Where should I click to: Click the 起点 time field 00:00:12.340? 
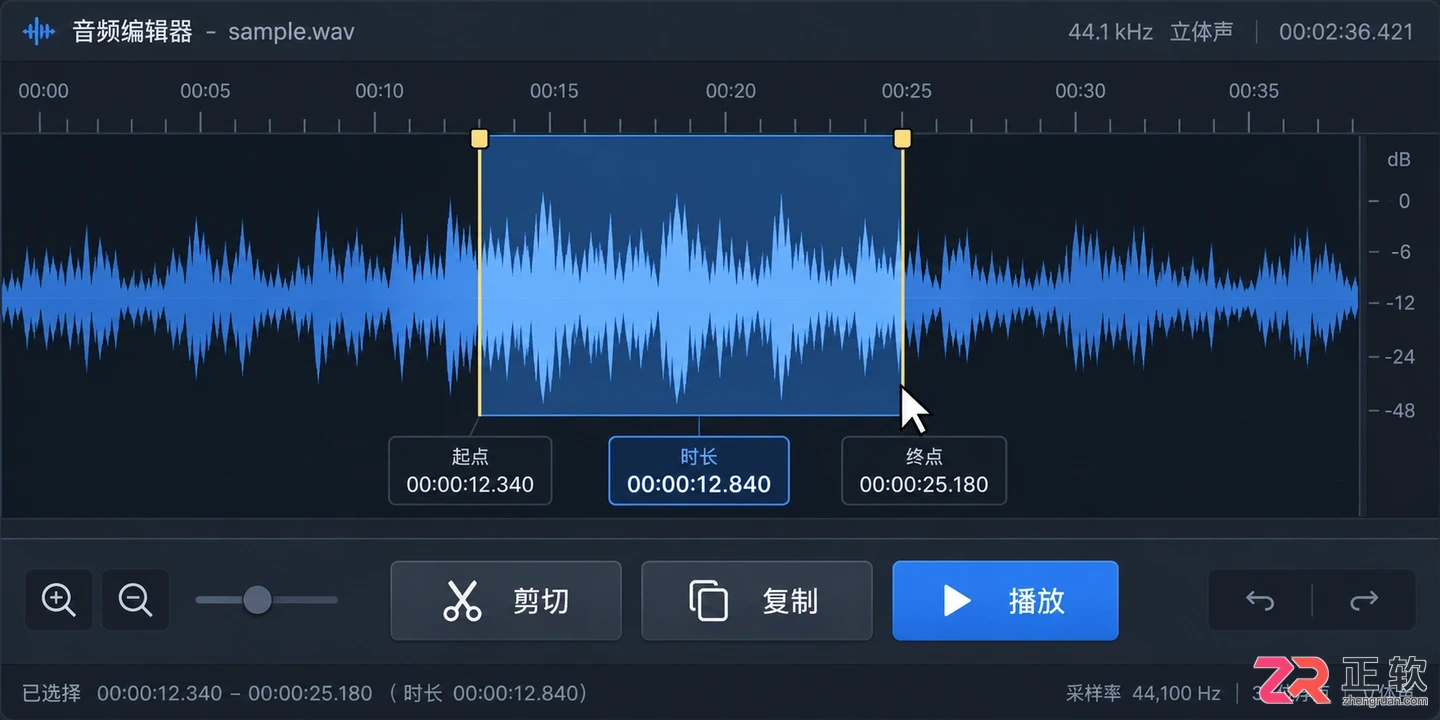(470, 471)
